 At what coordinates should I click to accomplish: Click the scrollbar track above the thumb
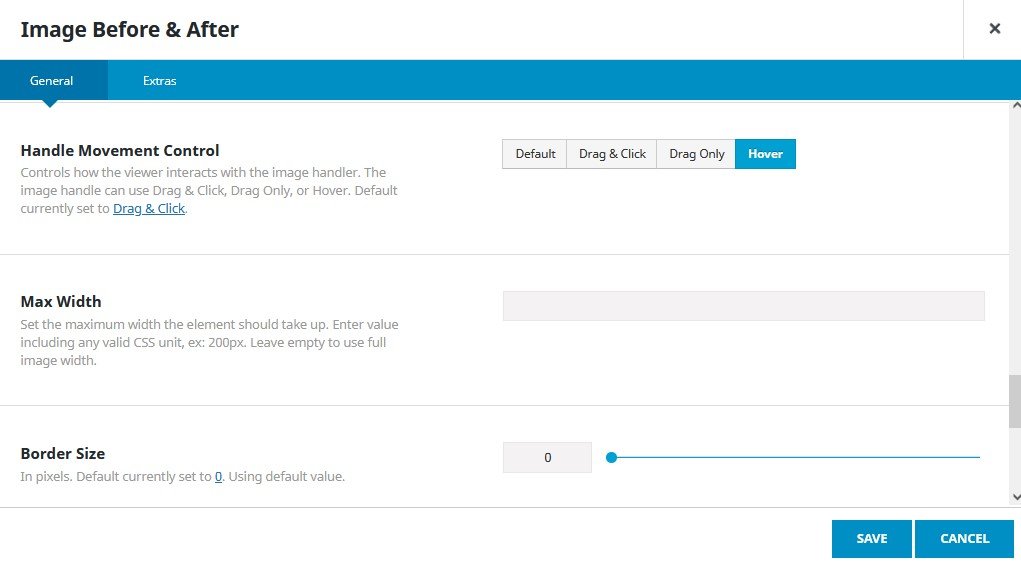pos(1015,240)
